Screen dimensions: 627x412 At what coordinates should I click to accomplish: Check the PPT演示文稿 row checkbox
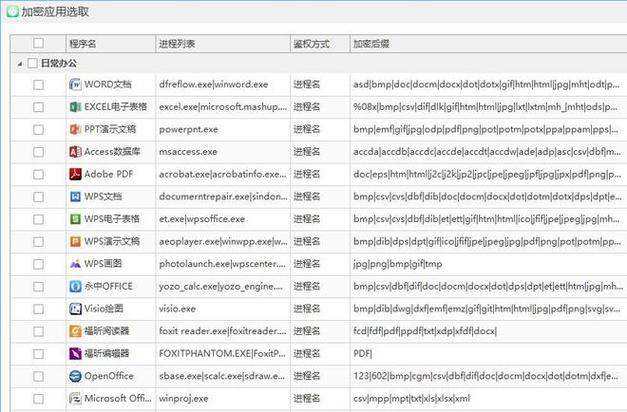coord(38,130)
